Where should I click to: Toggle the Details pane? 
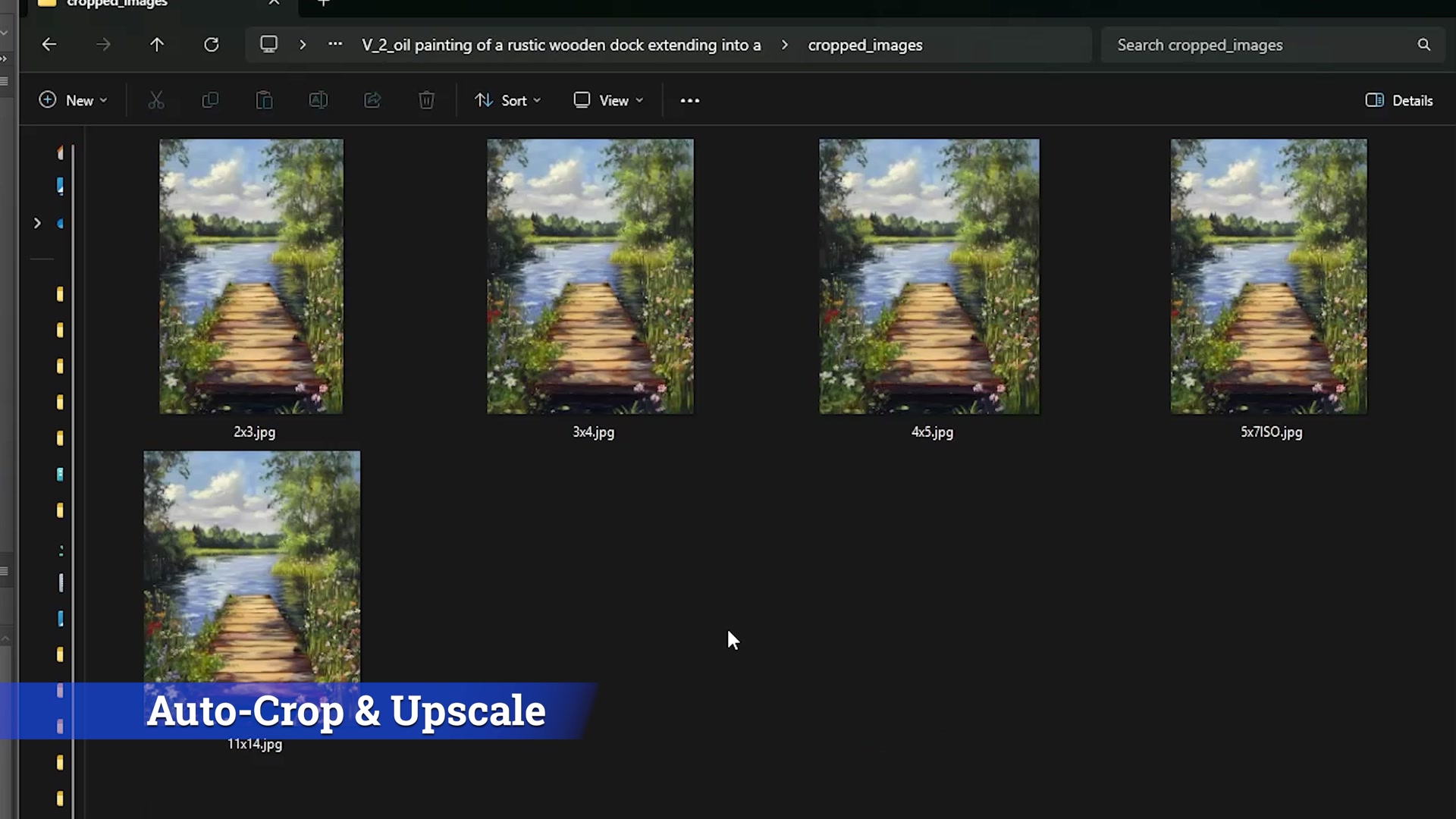click(1399, 100)
